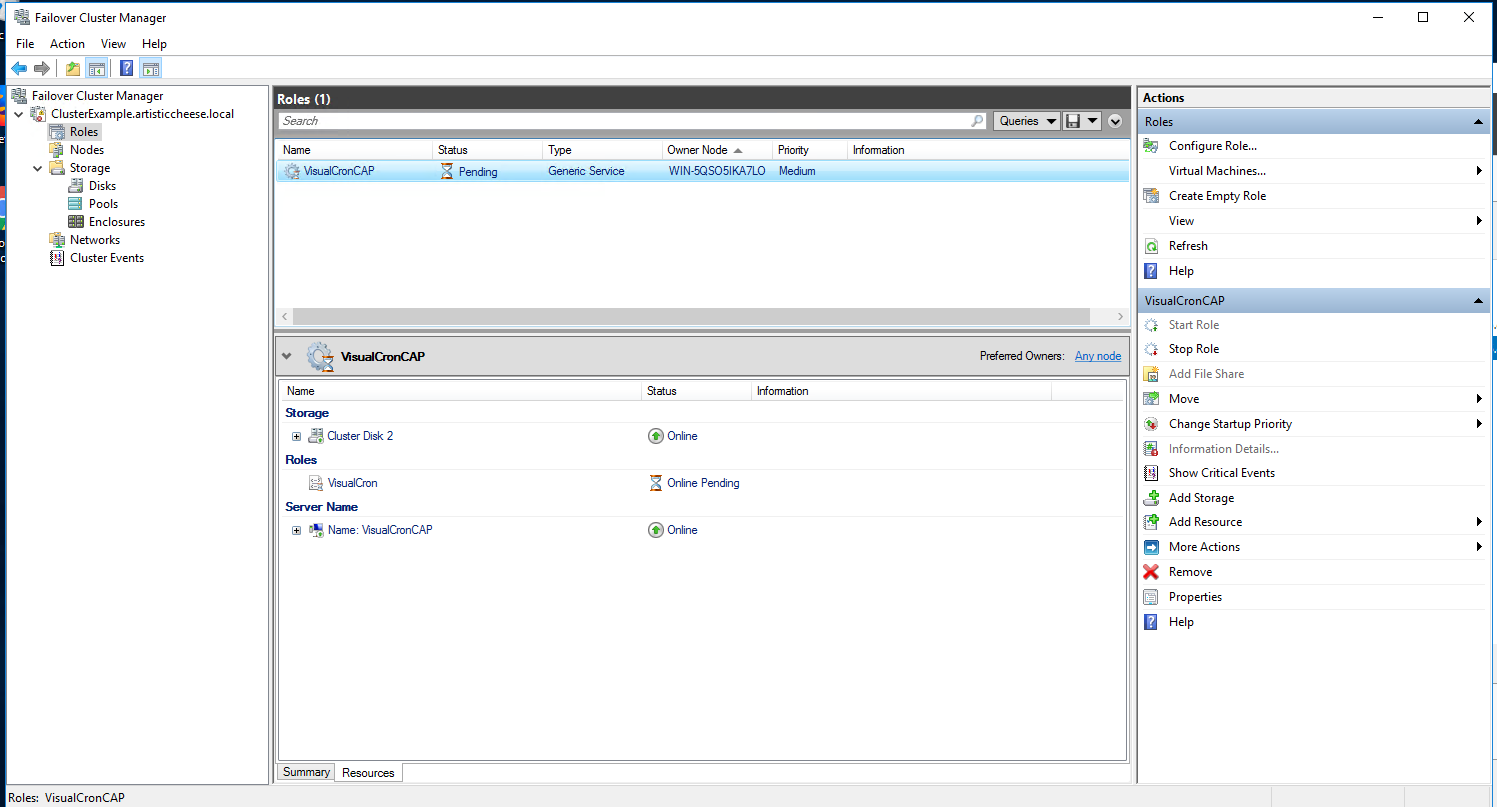Image resolution: width=1497 pixels, height=807 pixels.
Task: Sort roles by the Name column header
Action: click(x=355, y=150)
